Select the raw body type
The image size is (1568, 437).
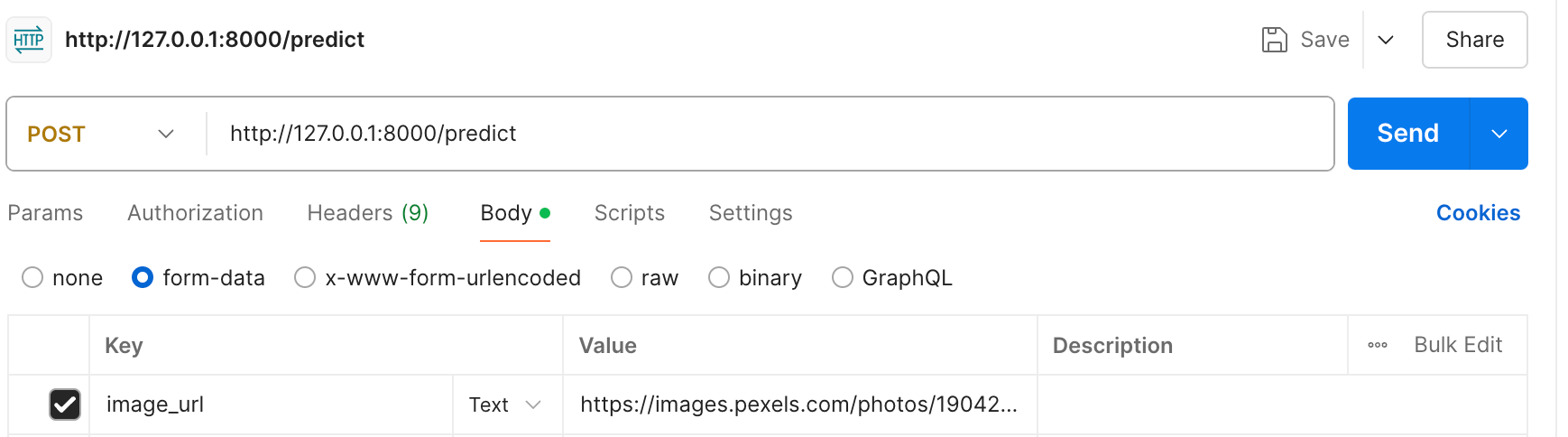[x=622, y=277]
